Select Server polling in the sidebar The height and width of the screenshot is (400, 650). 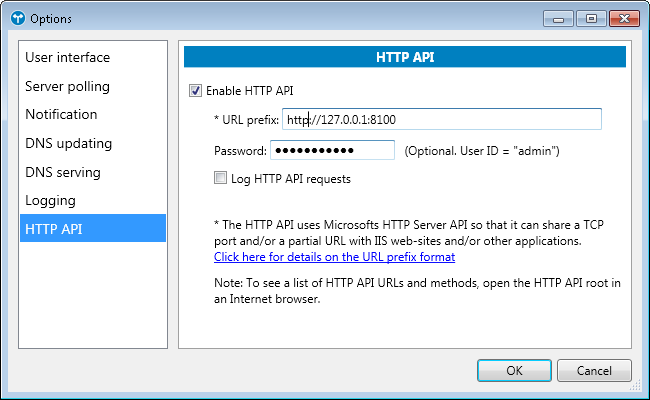tap(67, 86)
